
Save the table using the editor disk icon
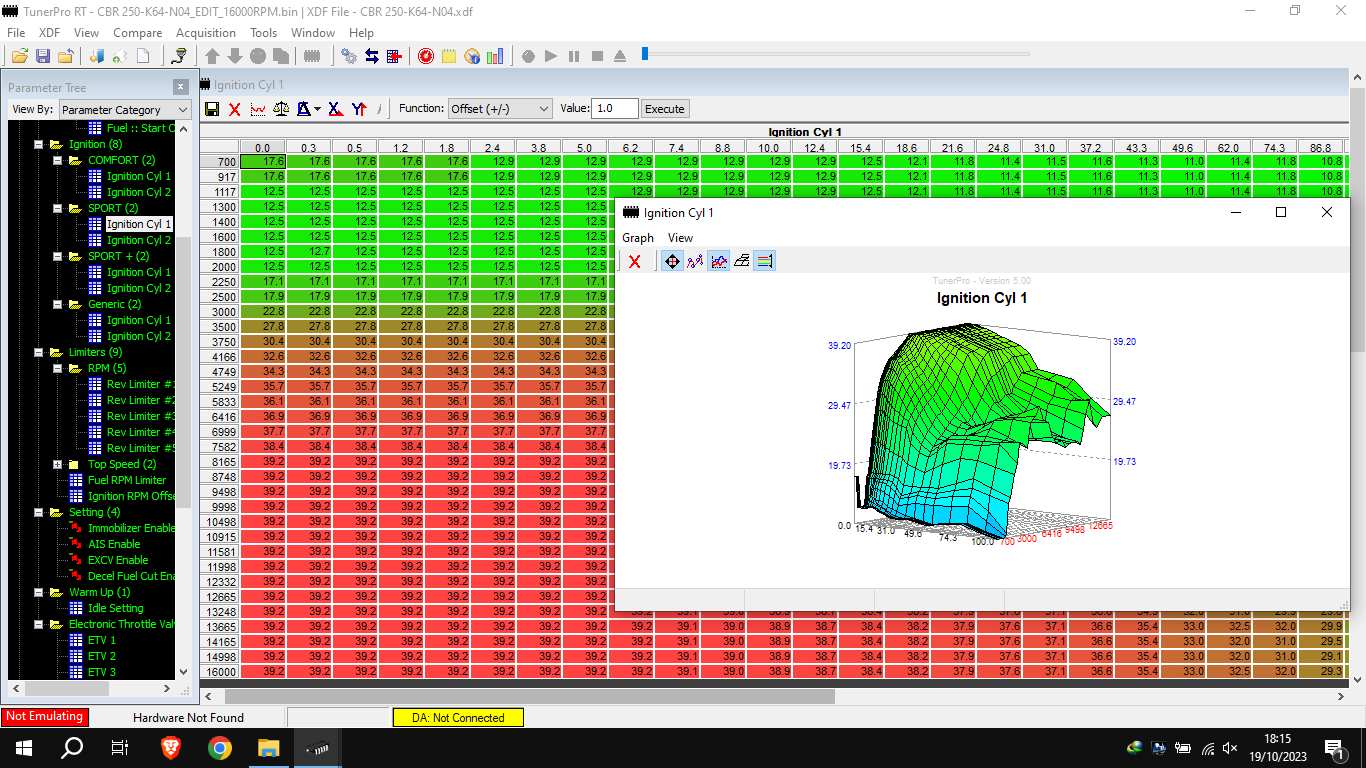point(212,109)
